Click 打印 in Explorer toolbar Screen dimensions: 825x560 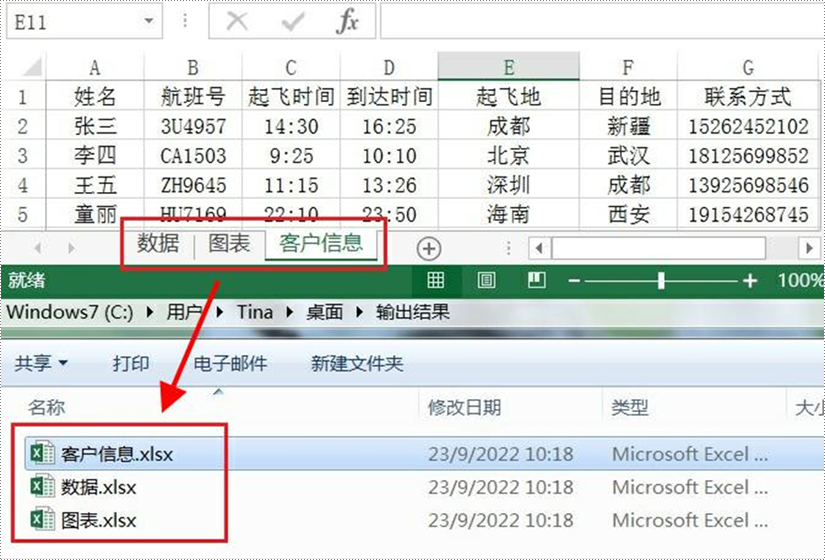click(x=130, y=363)
